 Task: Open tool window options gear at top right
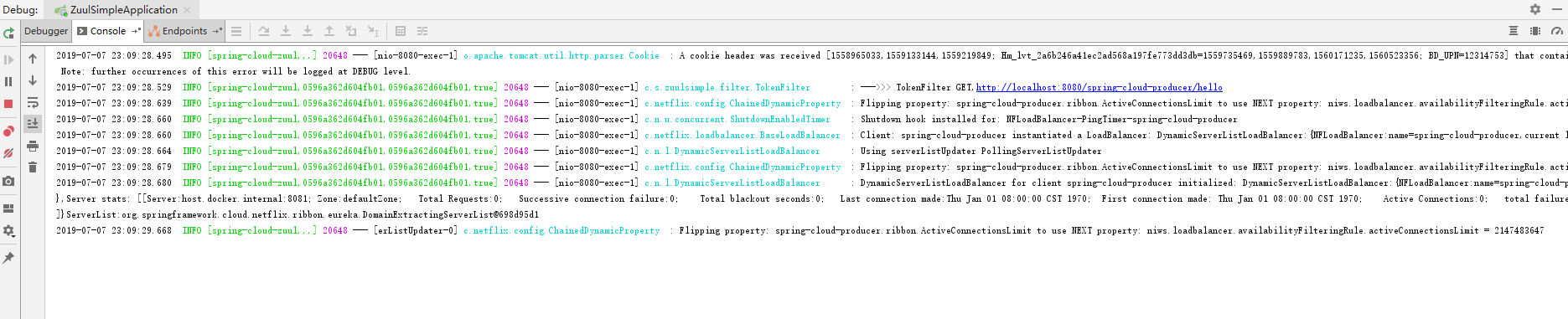pos(1534,9)
